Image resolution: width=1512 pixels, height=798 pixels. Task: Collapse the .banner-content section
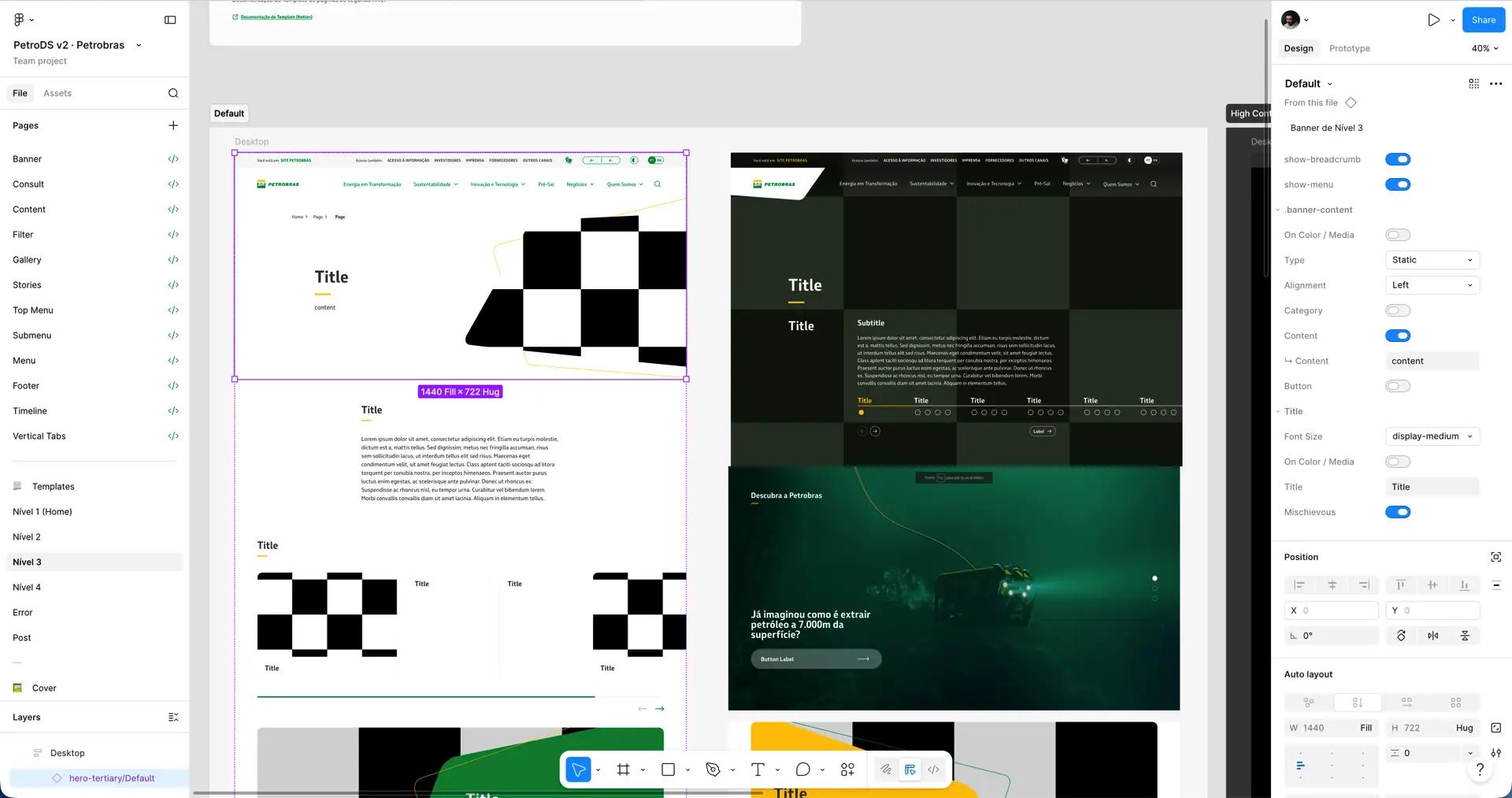[1278, 210]
